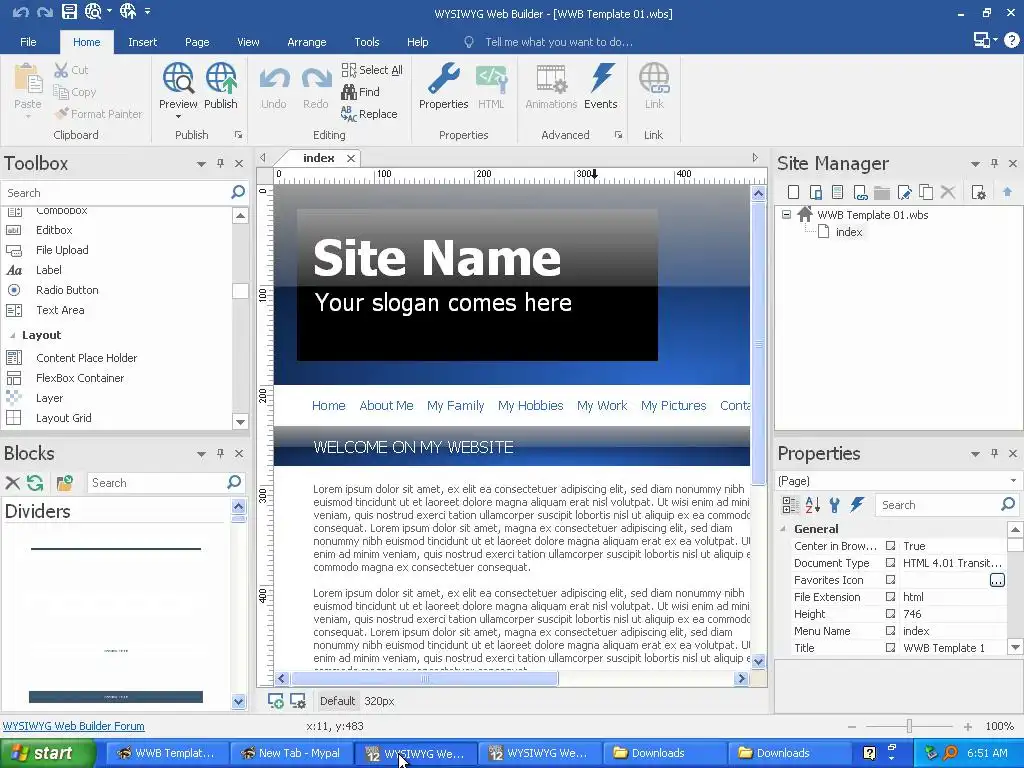The width and height of the screenshot is (1024, 768).
Task: Add a new page in Site Manager
Action: (x=793, y=192)
